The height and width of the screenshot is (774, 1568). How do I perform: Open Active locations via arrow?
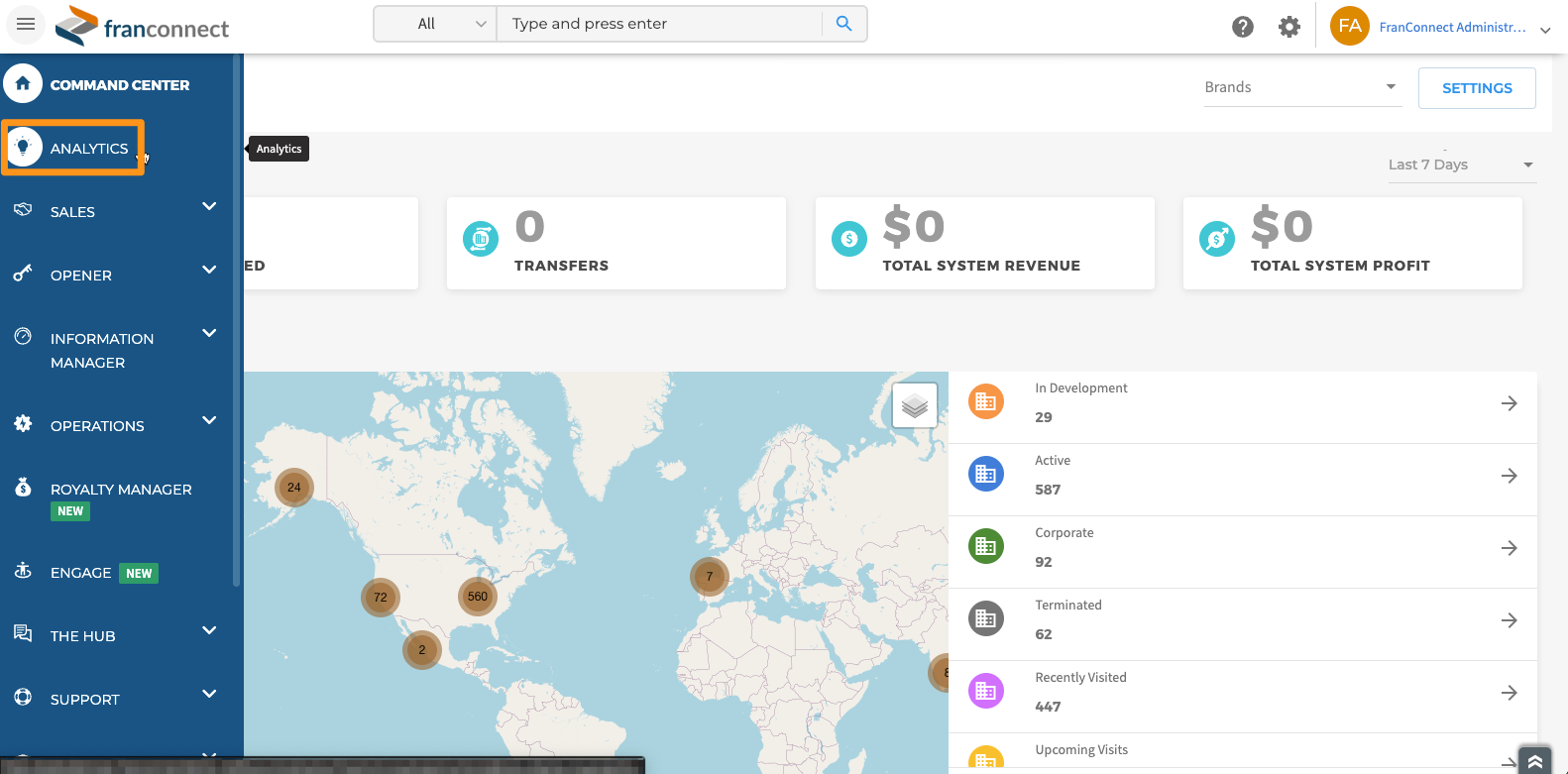(1509, 476)
